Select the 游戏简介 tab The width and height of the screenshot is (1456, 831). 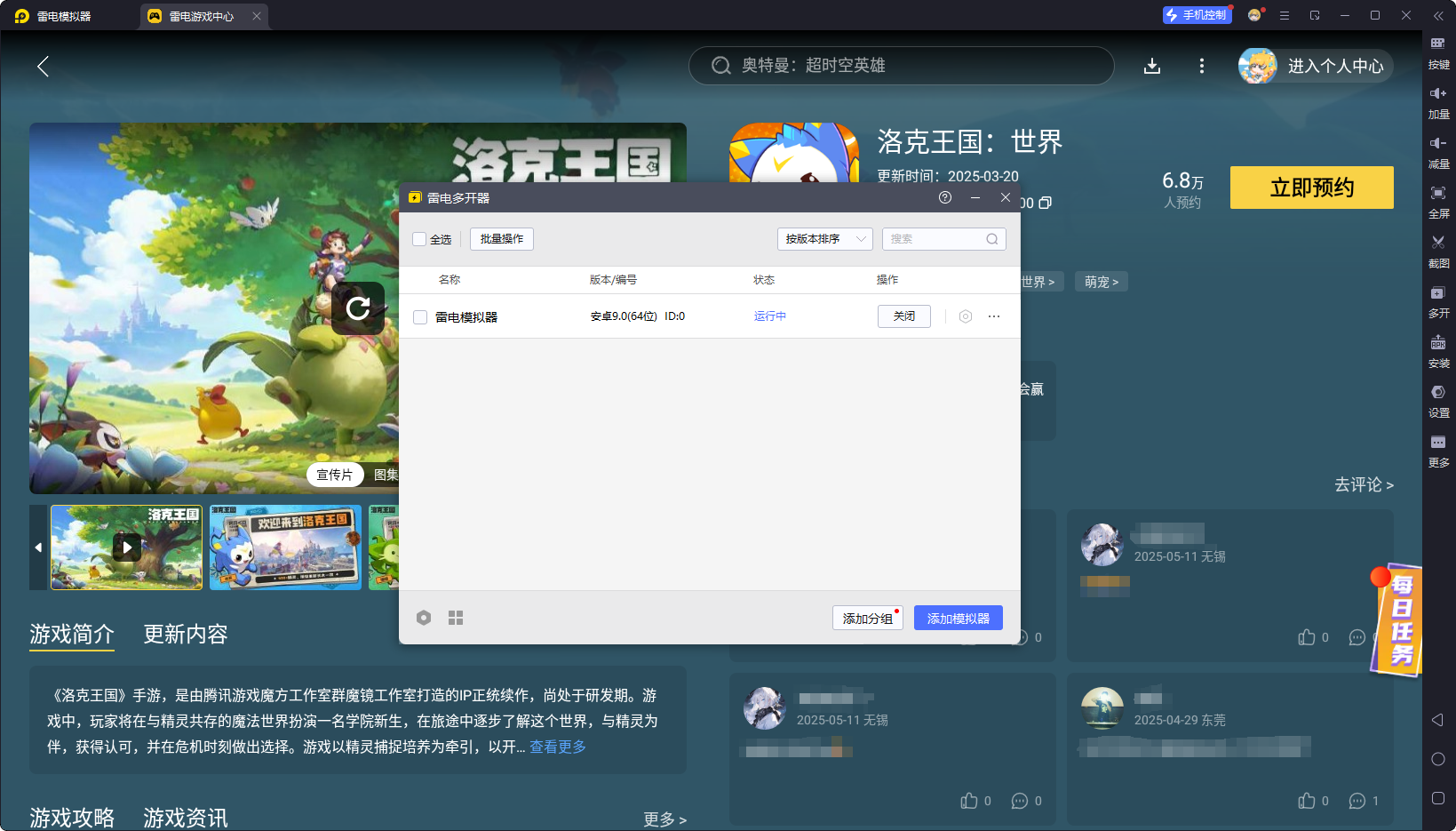click(72, 634)
